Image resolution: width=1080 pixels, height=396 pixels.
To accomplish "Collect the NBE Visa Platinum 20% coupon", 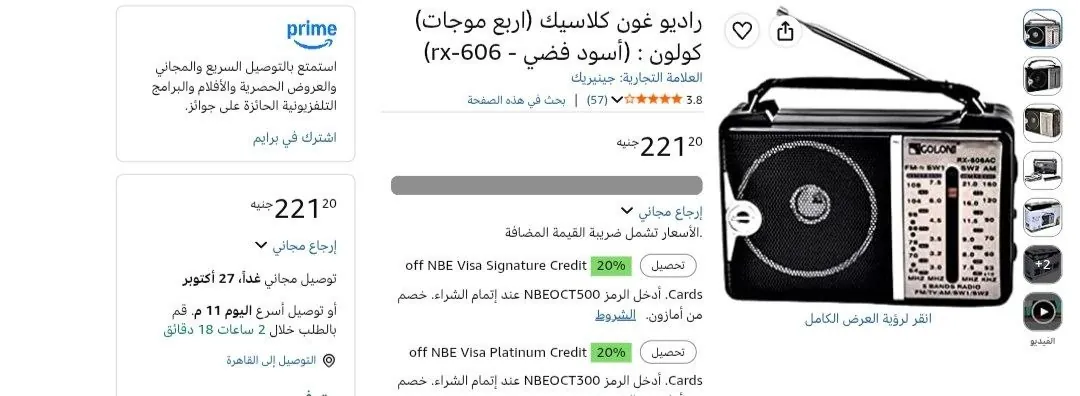I will tap(668, 353).
